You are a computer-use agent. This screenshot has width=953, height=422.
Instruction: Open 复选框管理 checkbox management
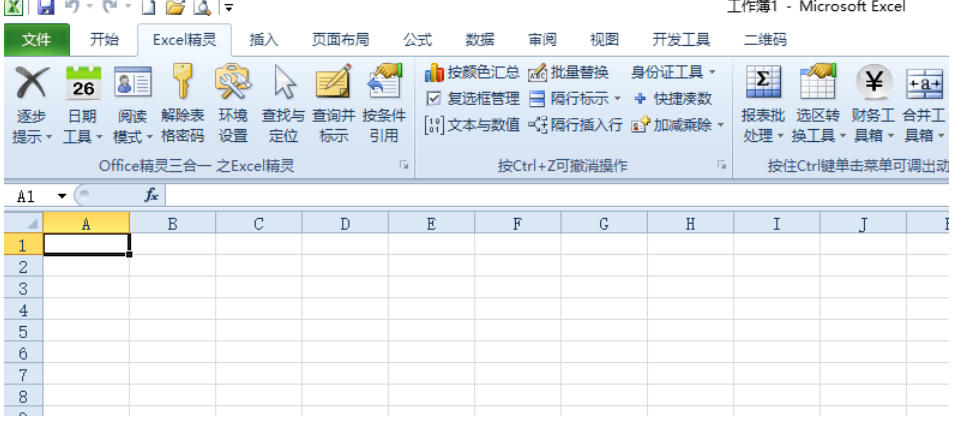[x=473, y=99]
